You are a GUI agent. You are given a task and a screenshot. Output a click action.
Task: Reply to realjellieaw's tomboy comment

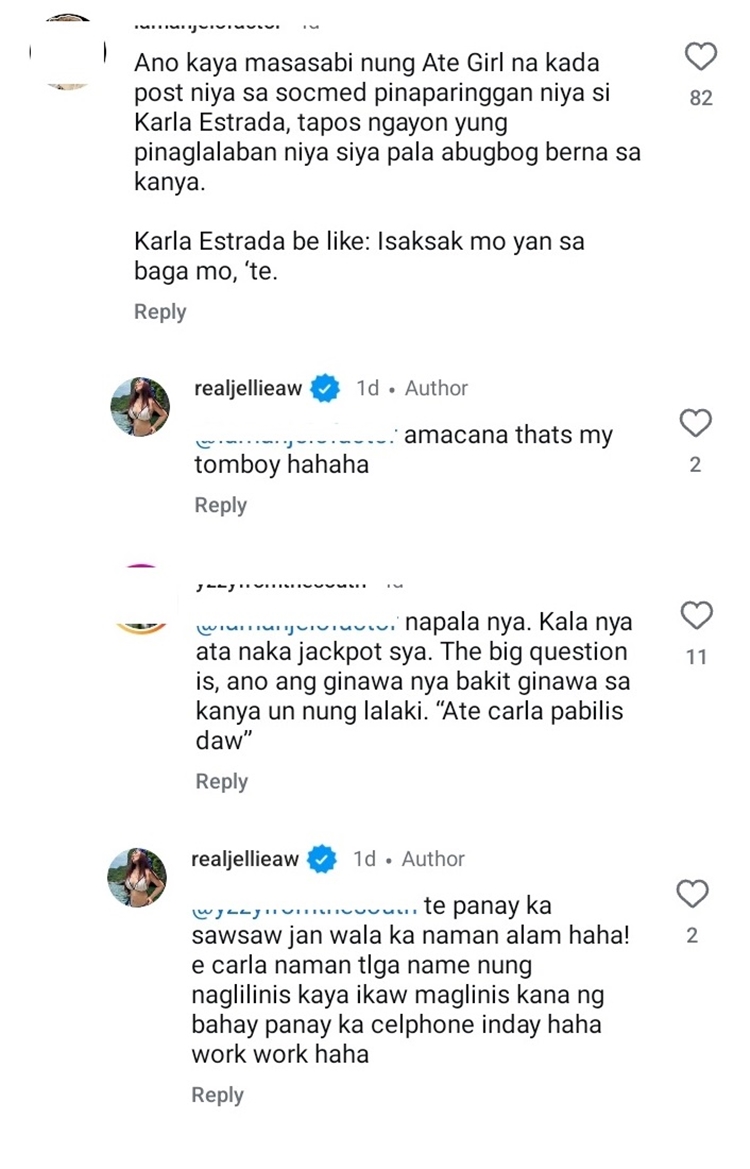[221, 505]
